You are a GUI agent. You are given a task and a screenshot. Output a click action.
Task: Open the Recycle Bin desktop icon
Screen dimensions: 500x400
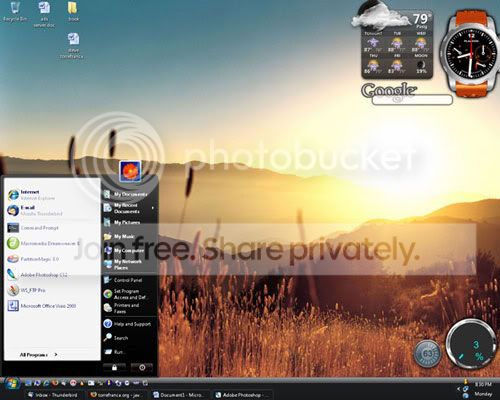[x=14, y=12]
